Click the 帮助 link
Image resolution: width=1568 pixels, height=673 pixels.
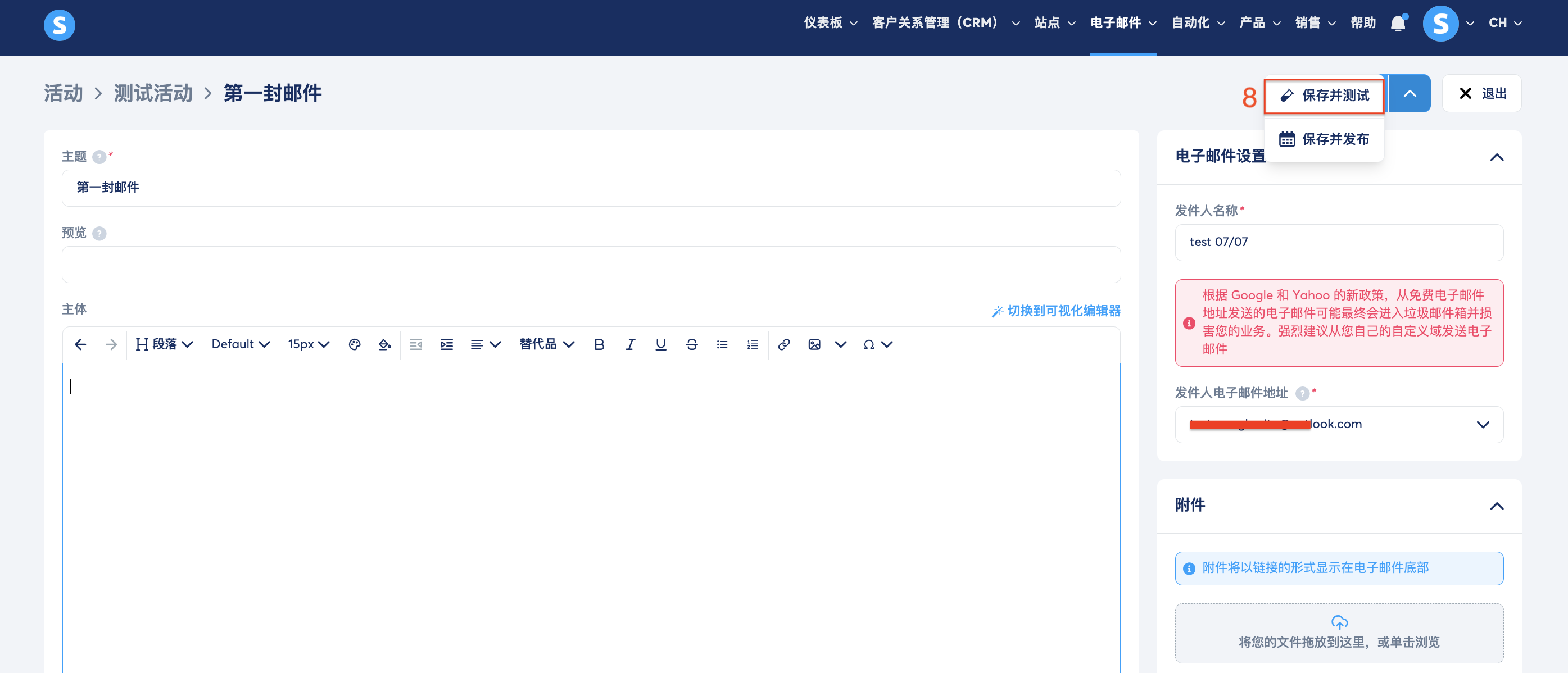point(1363,23)
